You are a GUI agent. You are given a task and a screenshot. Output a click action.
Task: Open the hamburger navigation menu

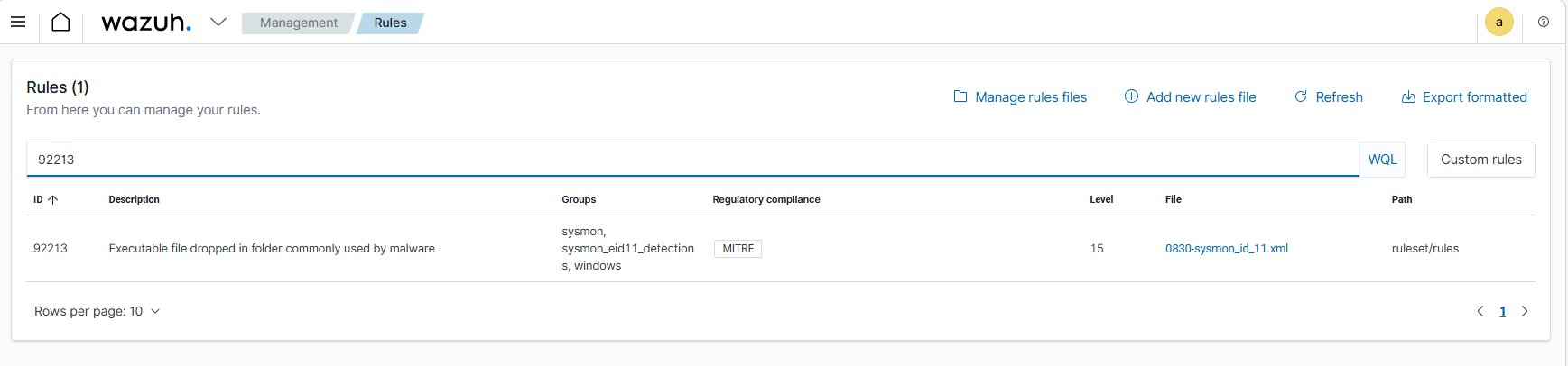(18, 23)
